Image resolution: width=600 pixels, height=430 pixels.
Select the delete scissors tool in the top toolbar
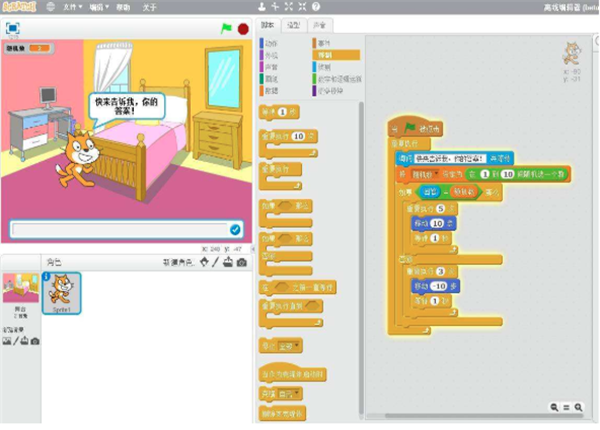[x=275, y=7]
